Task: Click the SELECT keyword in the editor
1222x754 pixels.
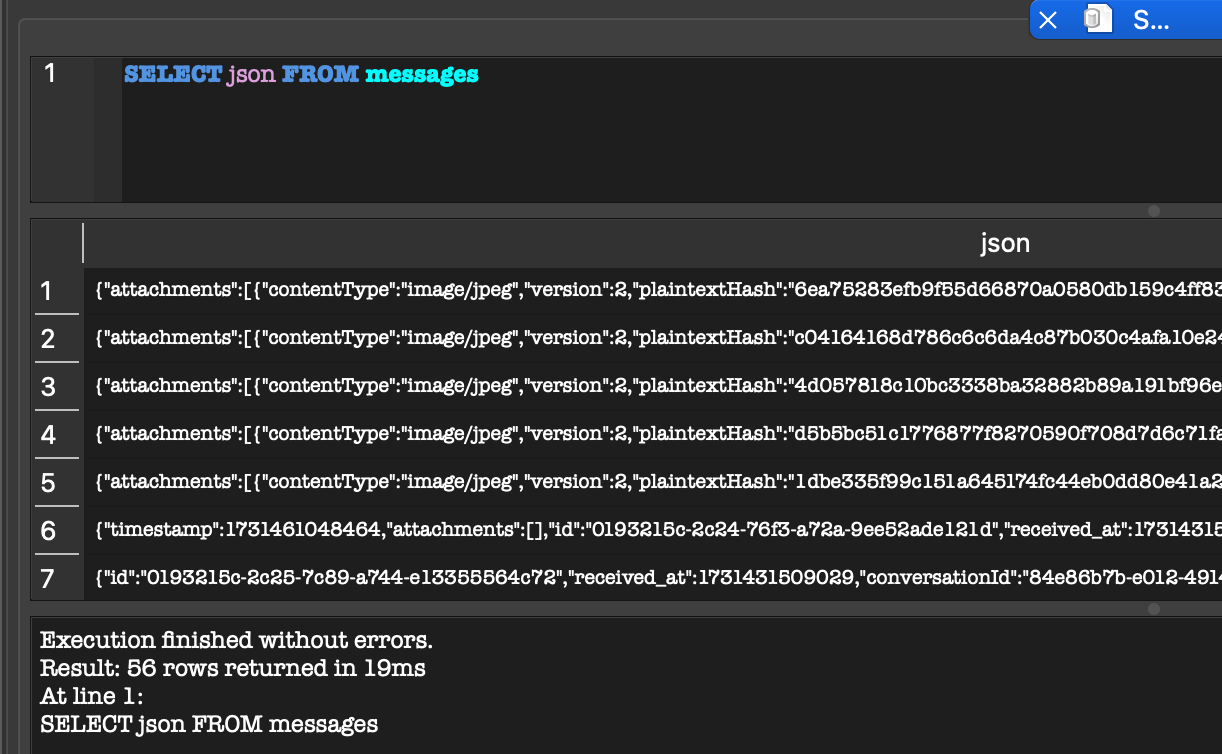Action: pos(172,75)
